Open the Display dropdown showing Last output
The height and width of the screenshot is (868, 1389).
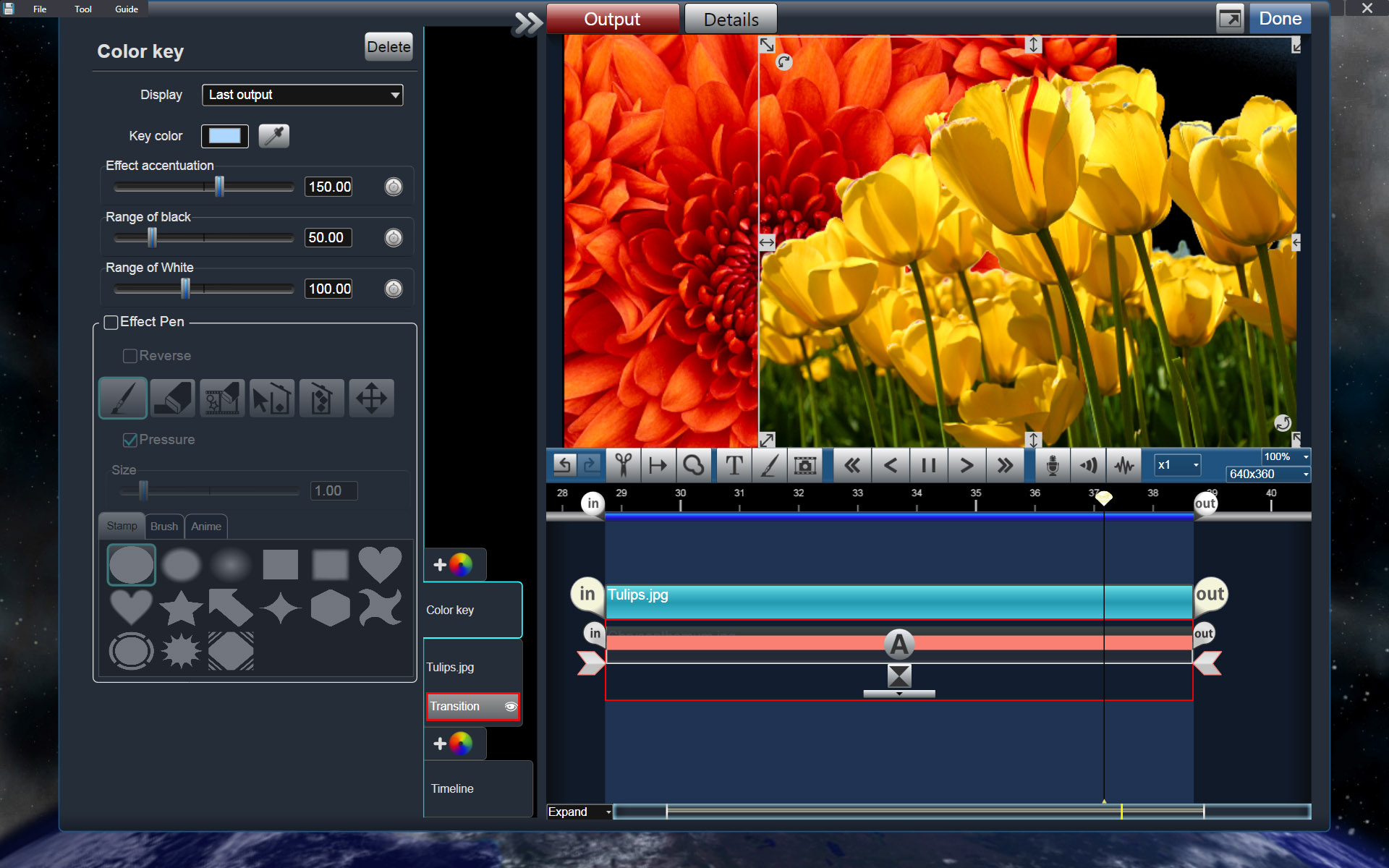302,95
